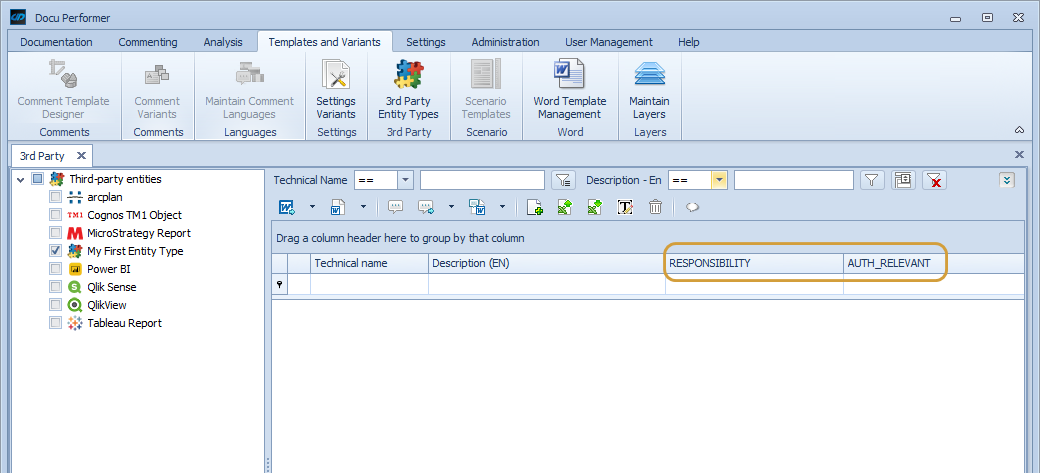Click the Description - En filter text field
1040x473 pixels.
pos(793,180)
